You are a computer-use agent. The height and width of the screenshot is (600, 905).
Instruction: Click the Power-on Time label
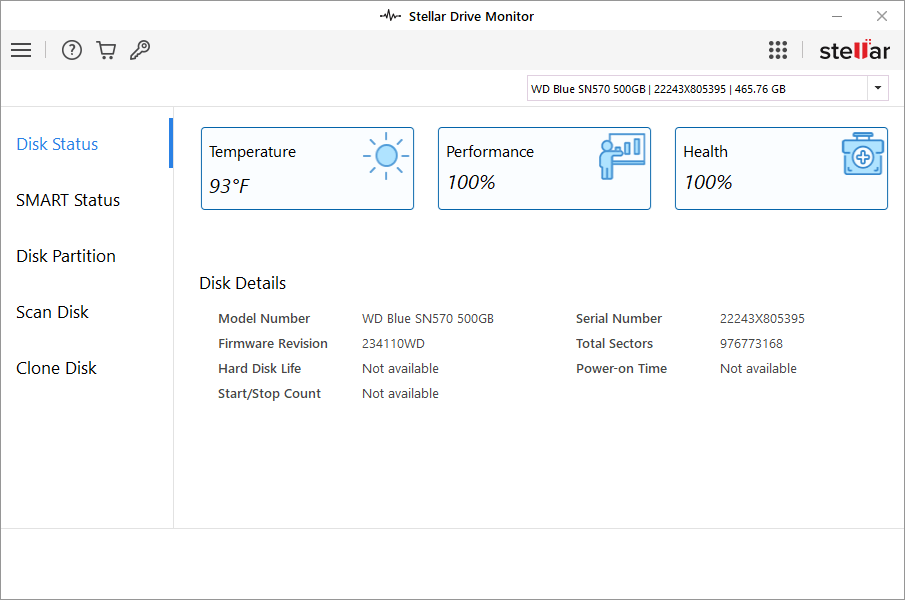(621, 368)
